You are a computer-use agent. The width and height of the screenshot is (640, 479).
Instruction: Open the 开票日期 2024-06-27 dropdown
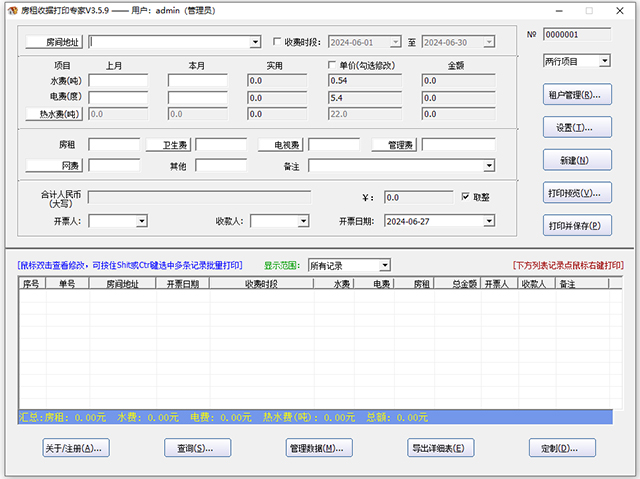(489, 221)
